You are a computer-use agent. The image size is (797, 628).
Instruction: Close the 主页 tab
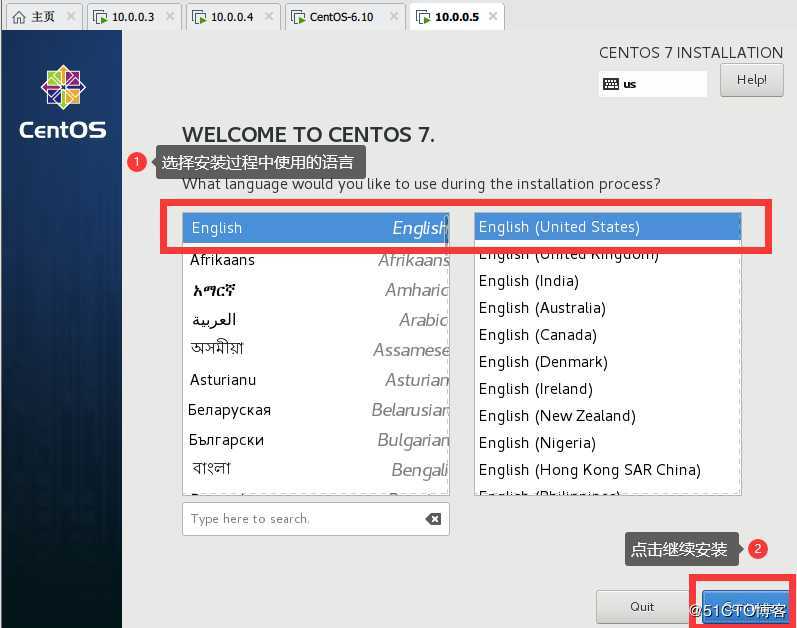coord(71,17)
